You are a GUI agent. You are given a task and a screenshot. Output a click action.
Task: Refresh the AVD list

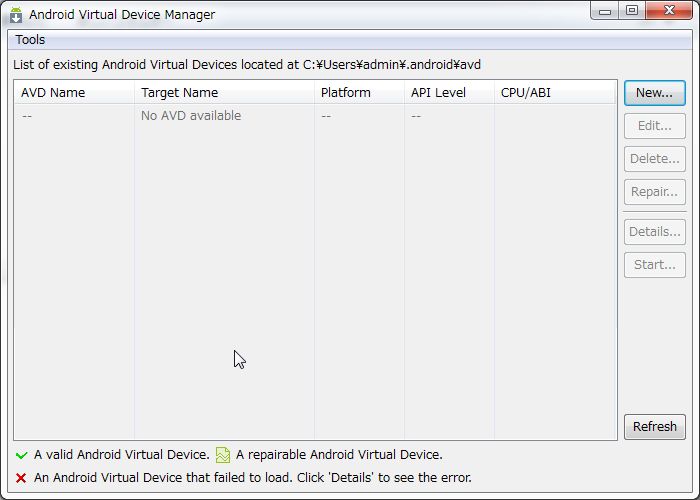click(654, 427)
